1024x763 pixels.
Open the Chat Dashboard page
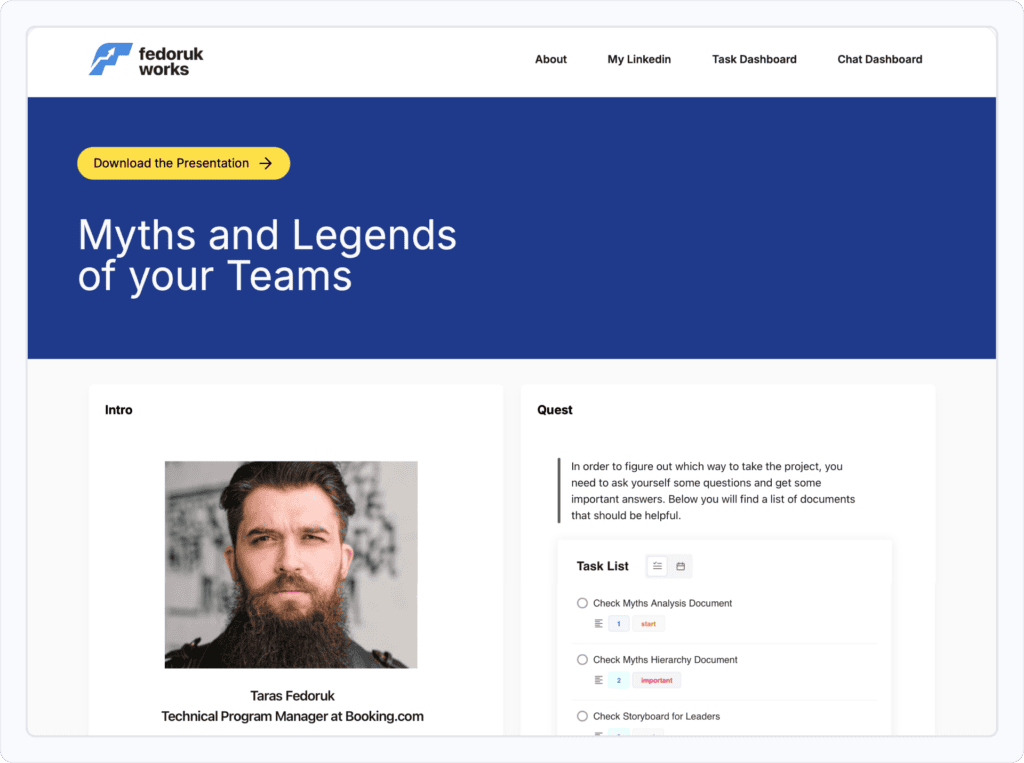tap(879, 59)
